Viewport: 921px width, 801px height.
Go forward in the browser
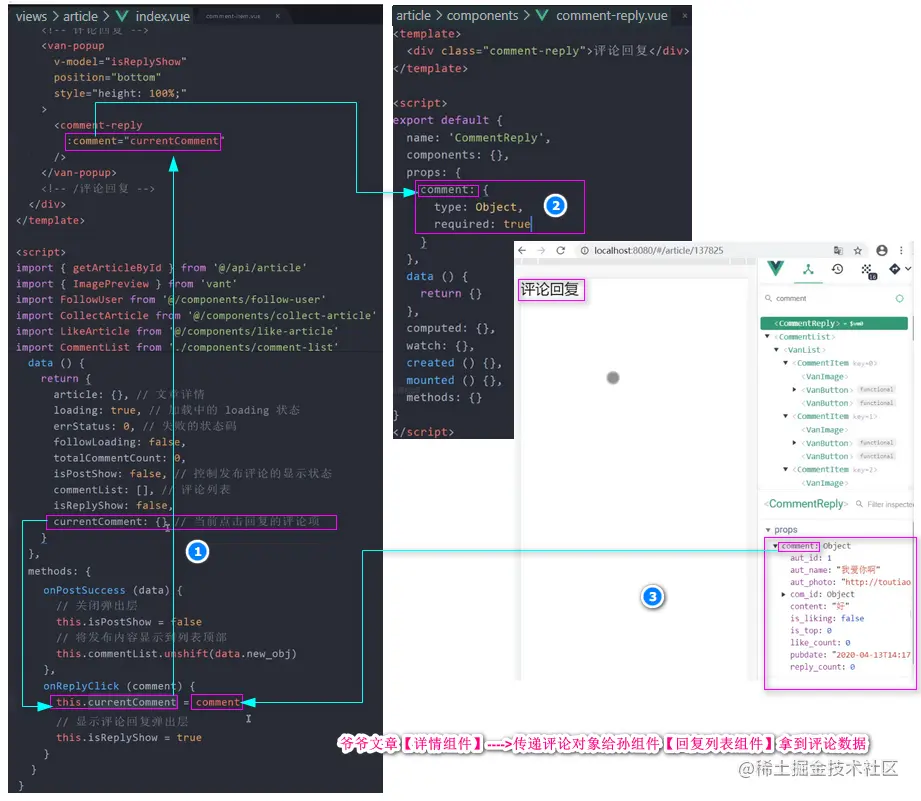pyautogui.click(x=541, y=251)
